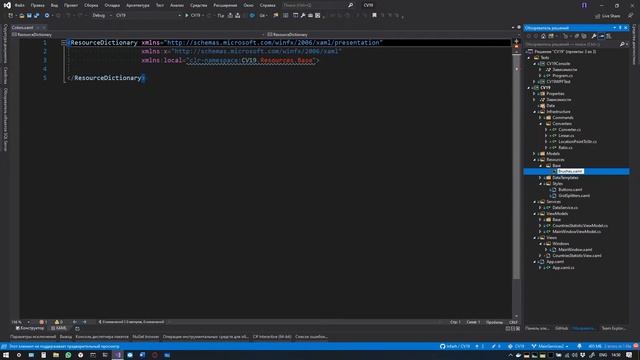Viewport: 640px width, 360px height.
Task: Open the Отладка menu
Action: coord(112,5)
